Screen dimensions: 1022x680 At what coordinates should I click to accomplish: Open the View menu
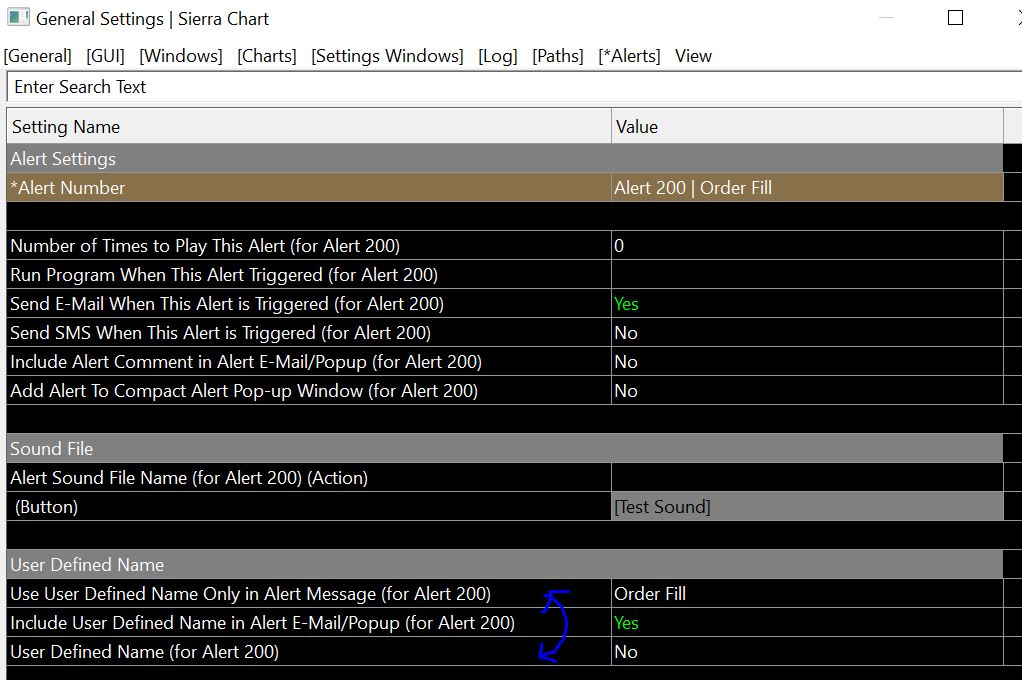pos(693,56)
